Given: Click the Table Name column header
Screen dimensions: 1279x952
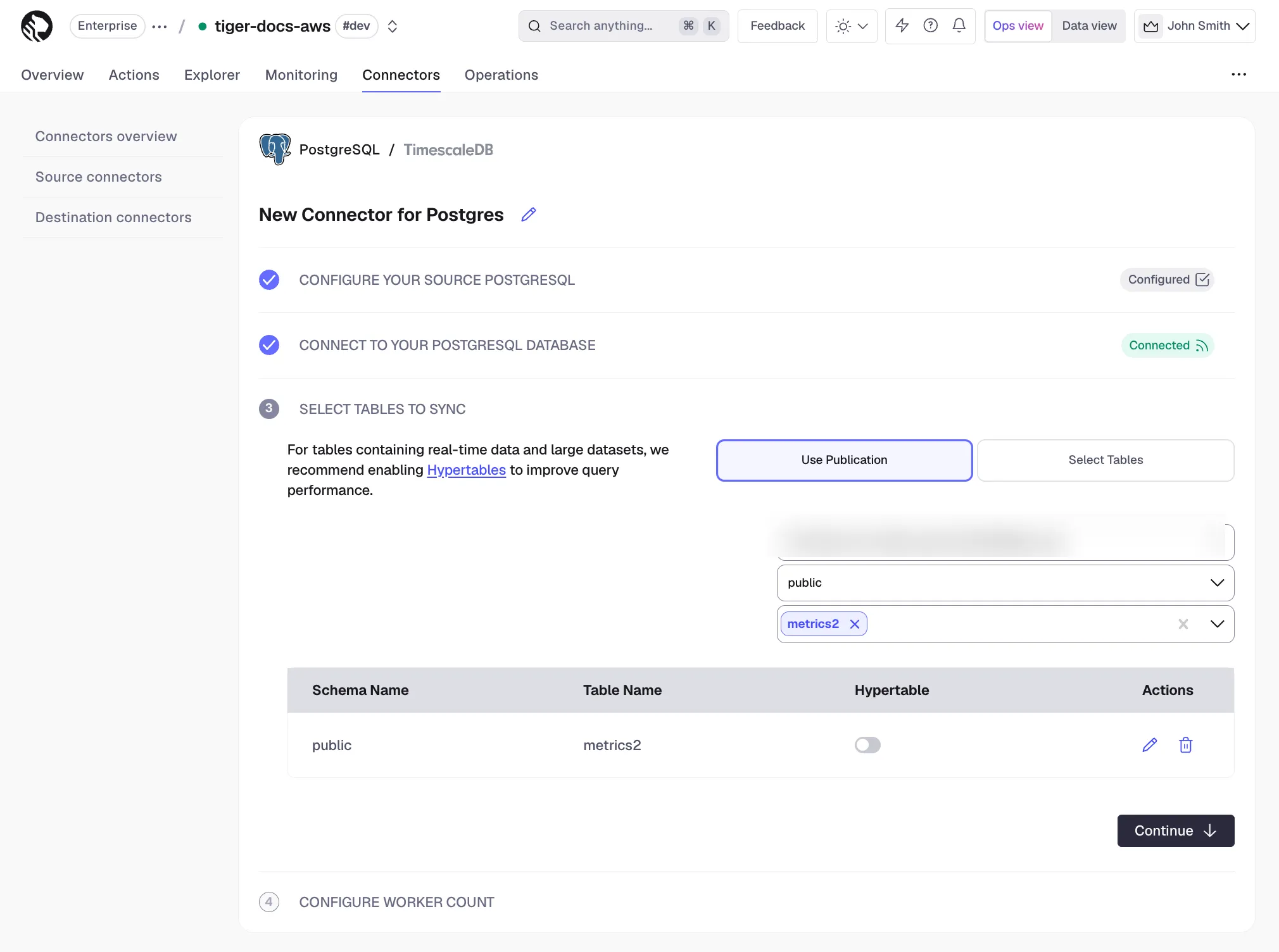Looking at the screenshot, I should tap(622, 690).
